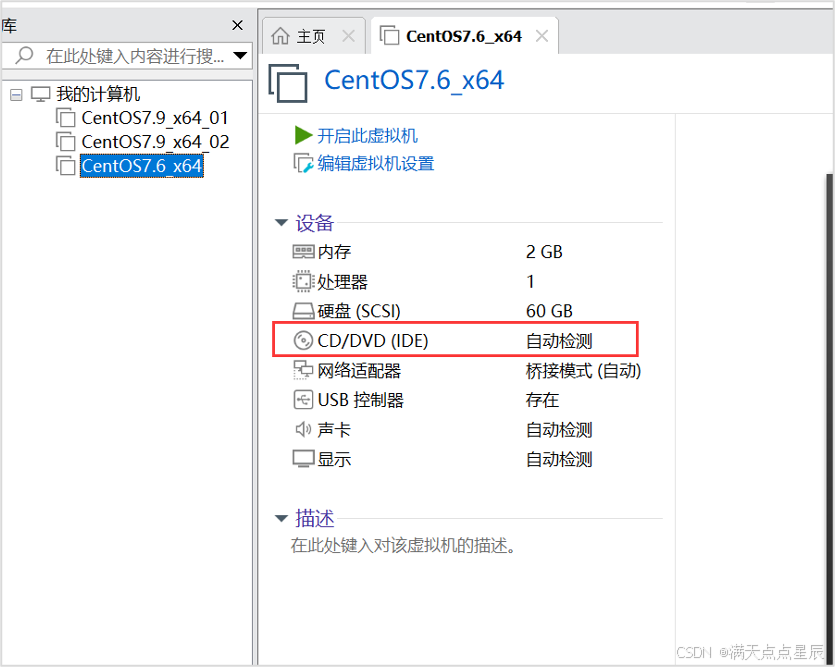Click the VM icon beside CentOS7.9_x64_02
This screenshot has width=836, height=668.
(x=65, y=142)
